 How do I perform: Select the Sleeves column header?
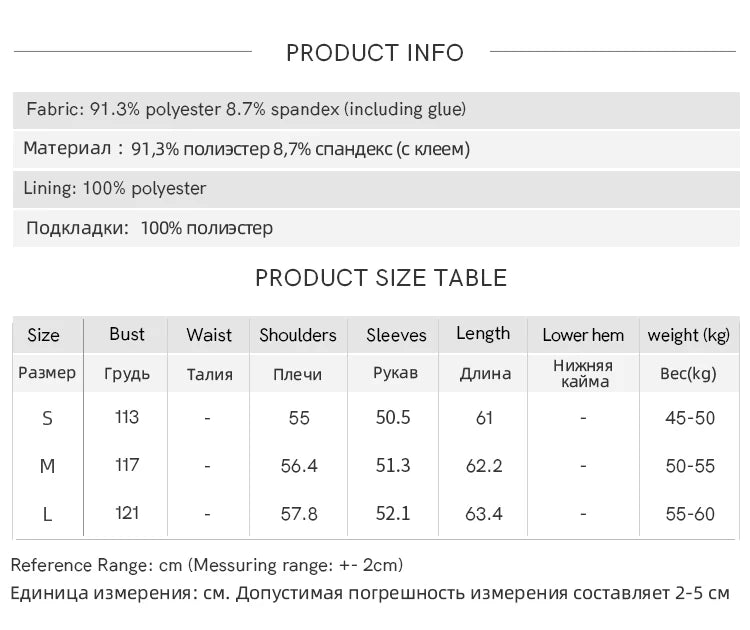pyautogui.click(x=396, y=336)
